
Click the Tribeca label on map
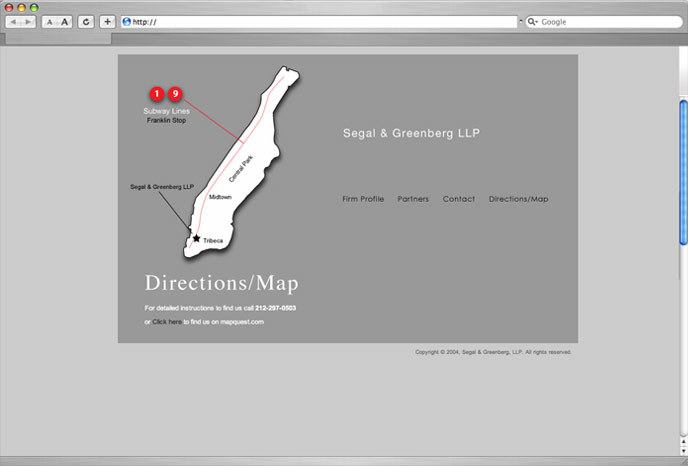(x=213, y=240)
